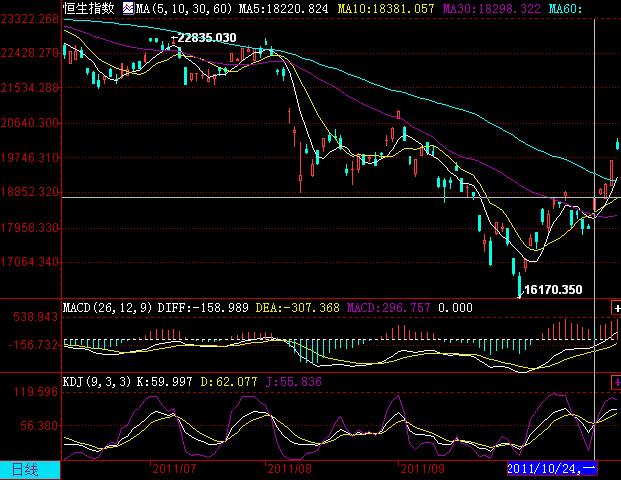This screenshot has height=480, width=621.
Task: Click the 23322.268 price axis label
Action: point(30,19)
